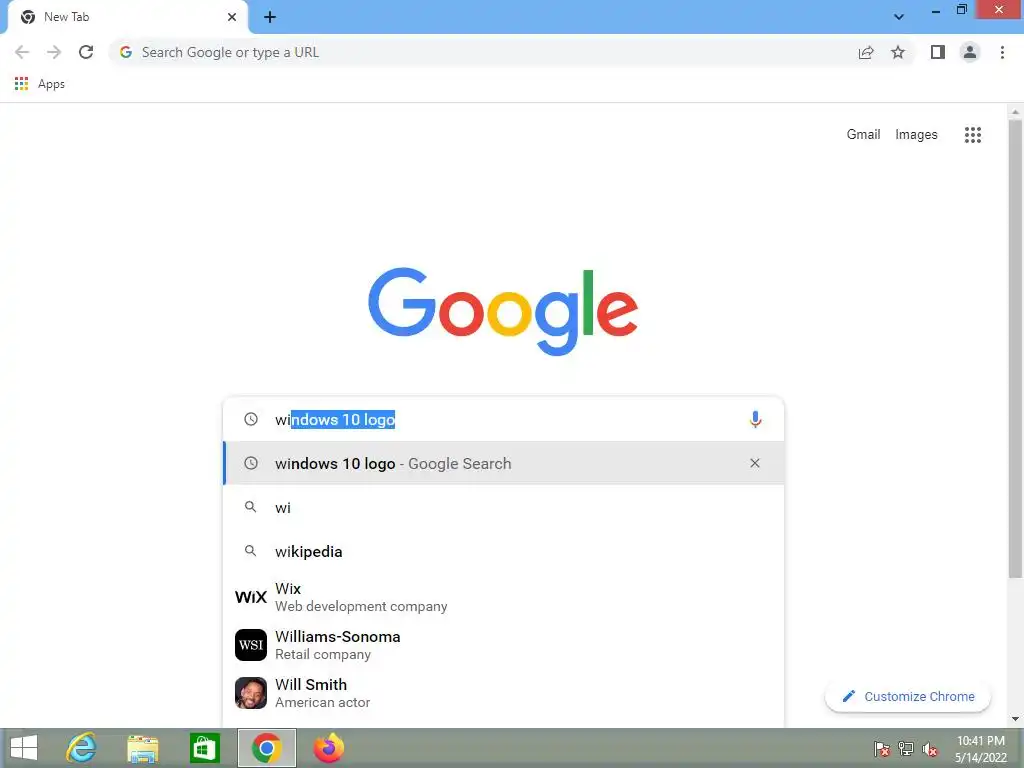Click the network status tray icon

point(906,748)
